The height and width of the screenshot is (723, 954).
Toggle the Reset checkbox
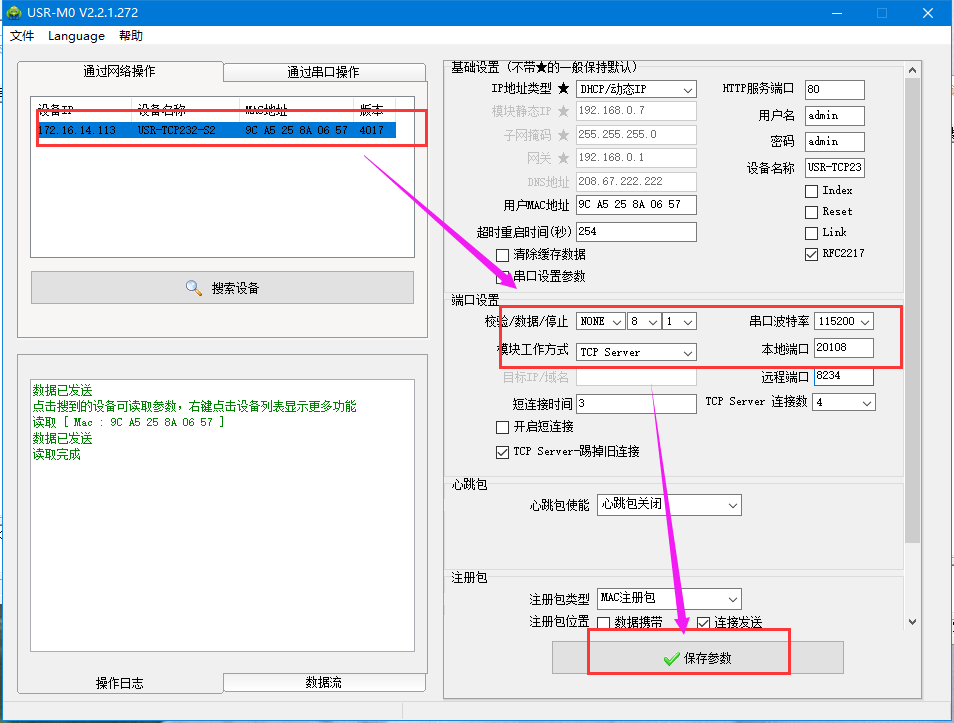[x=812, y=212]
